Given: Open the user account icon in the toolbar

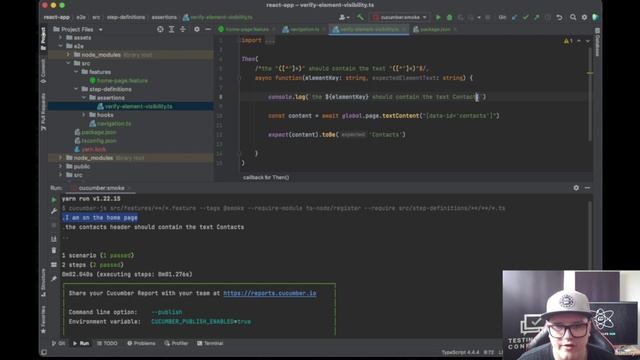Looking at the screenshot, I should pyautogui.click(x=344, y=18).
